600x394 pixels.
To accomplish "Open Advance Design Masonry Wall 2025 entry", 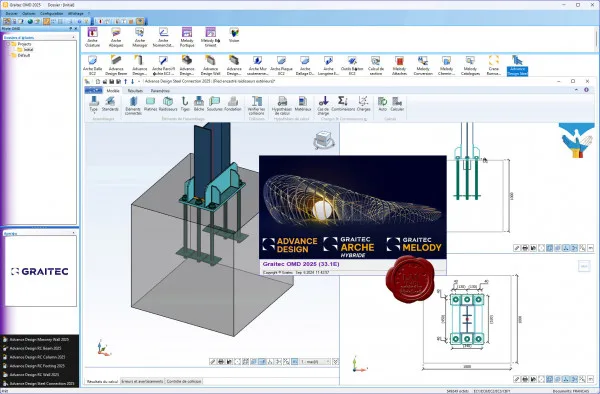I will click(x=36, y=339).
